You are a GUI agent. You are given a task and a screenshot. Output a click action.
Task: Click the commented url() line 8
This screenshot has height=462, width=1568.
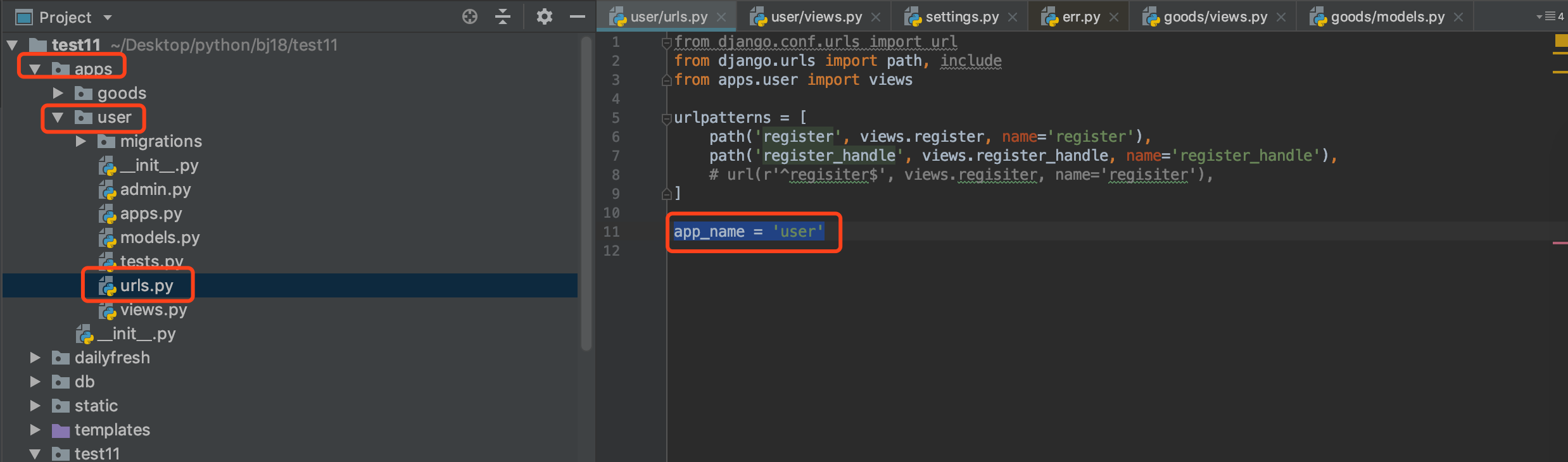coord(961,175)
